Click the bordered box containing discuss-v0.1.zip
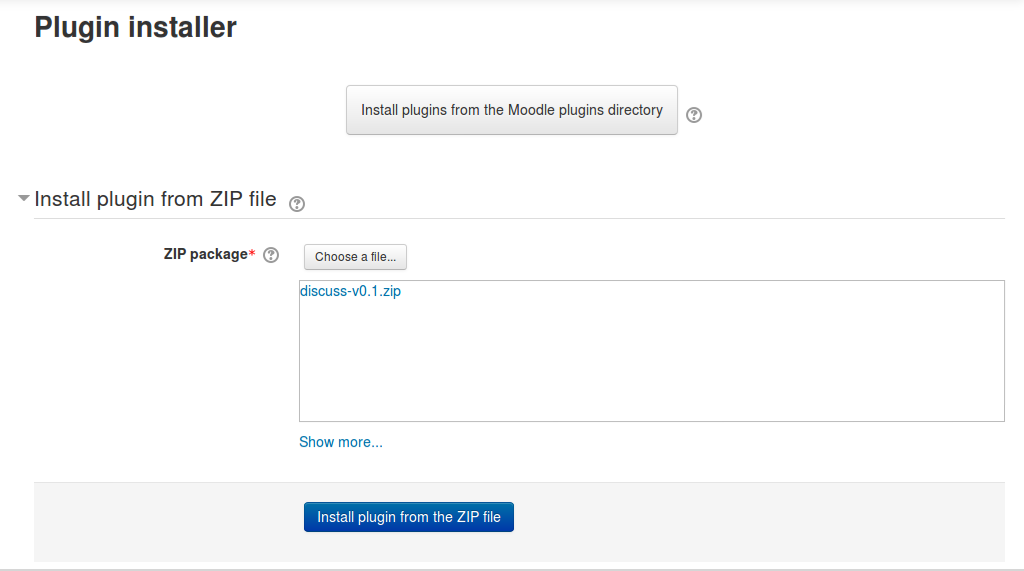The width and height of the screenshot is (1024, 571). (651, 351)
